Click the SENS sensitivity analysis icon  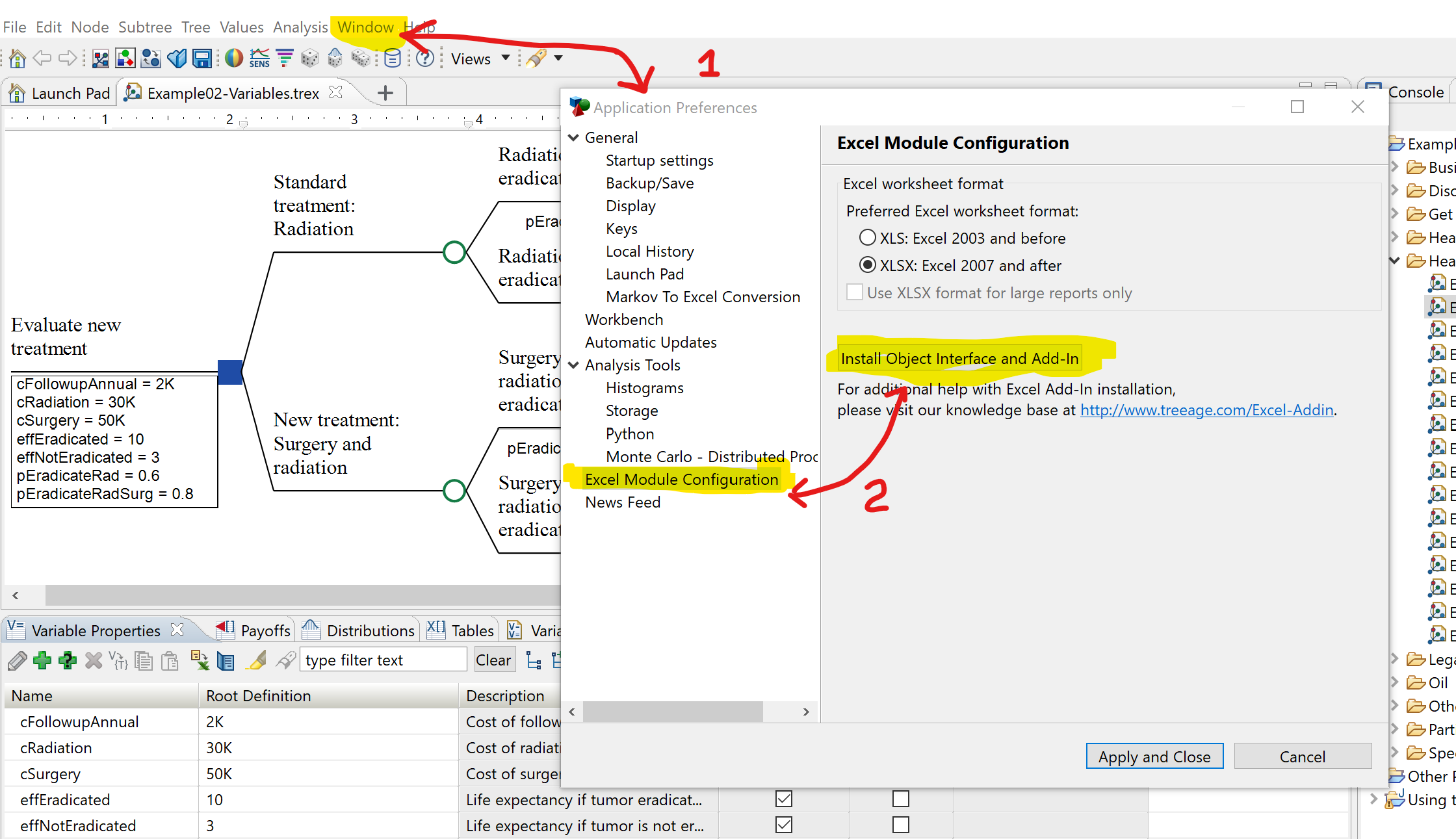pos(259,58)
